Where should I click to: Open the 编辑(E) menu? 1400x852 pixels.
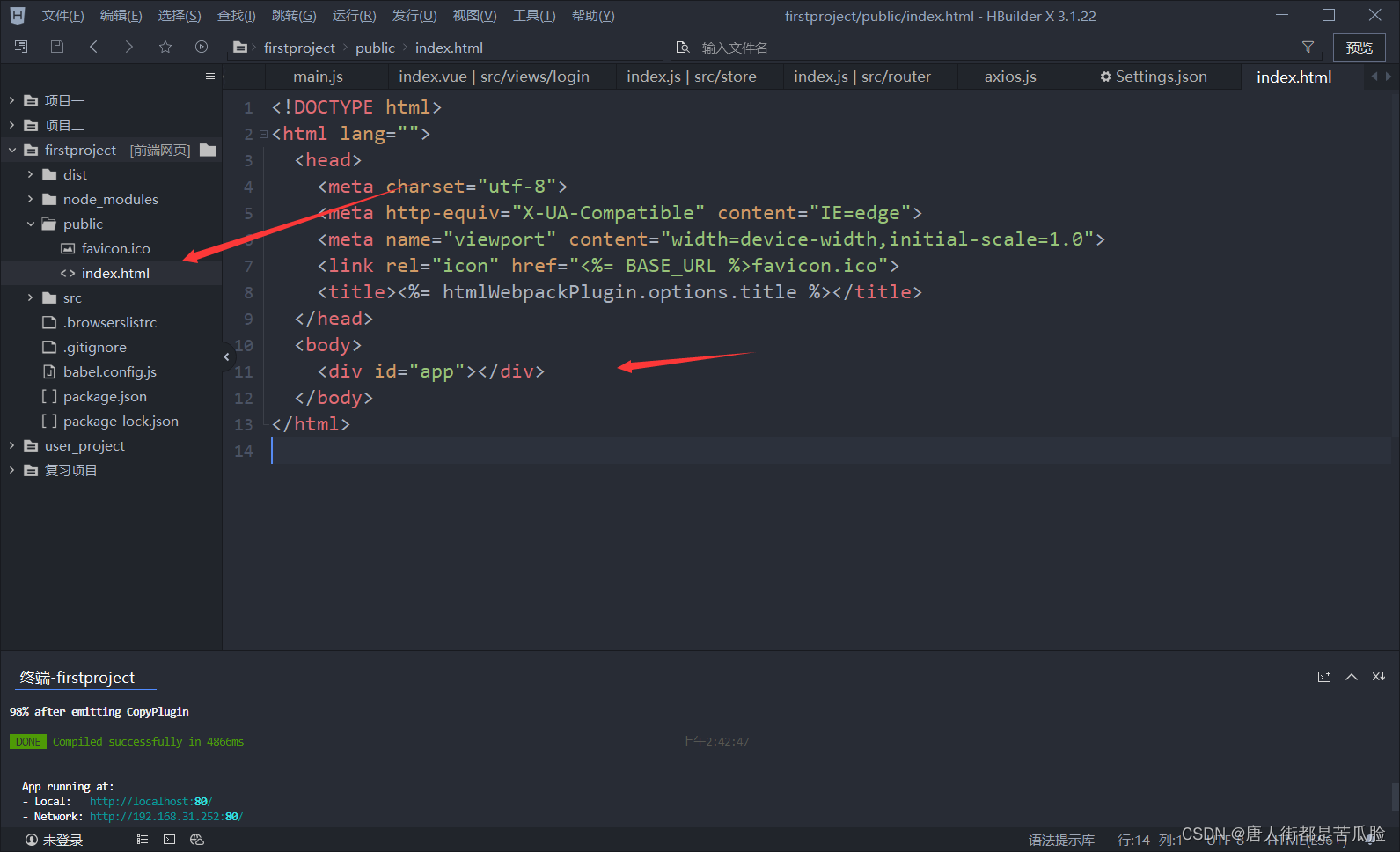coord(121,16)
